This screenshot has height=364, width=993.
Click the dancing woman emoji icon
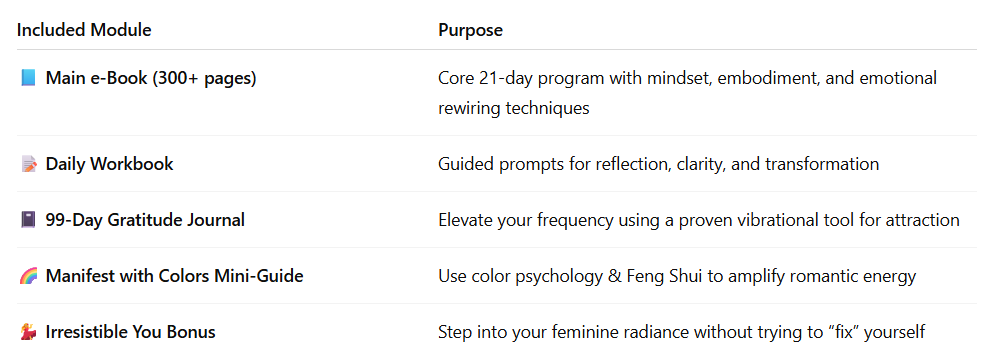click(28, 332)
